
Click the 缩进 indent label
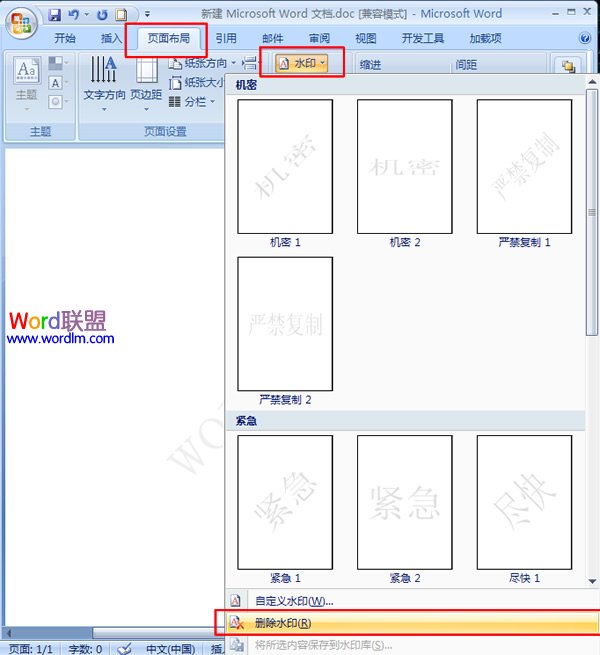click(370, 65)
